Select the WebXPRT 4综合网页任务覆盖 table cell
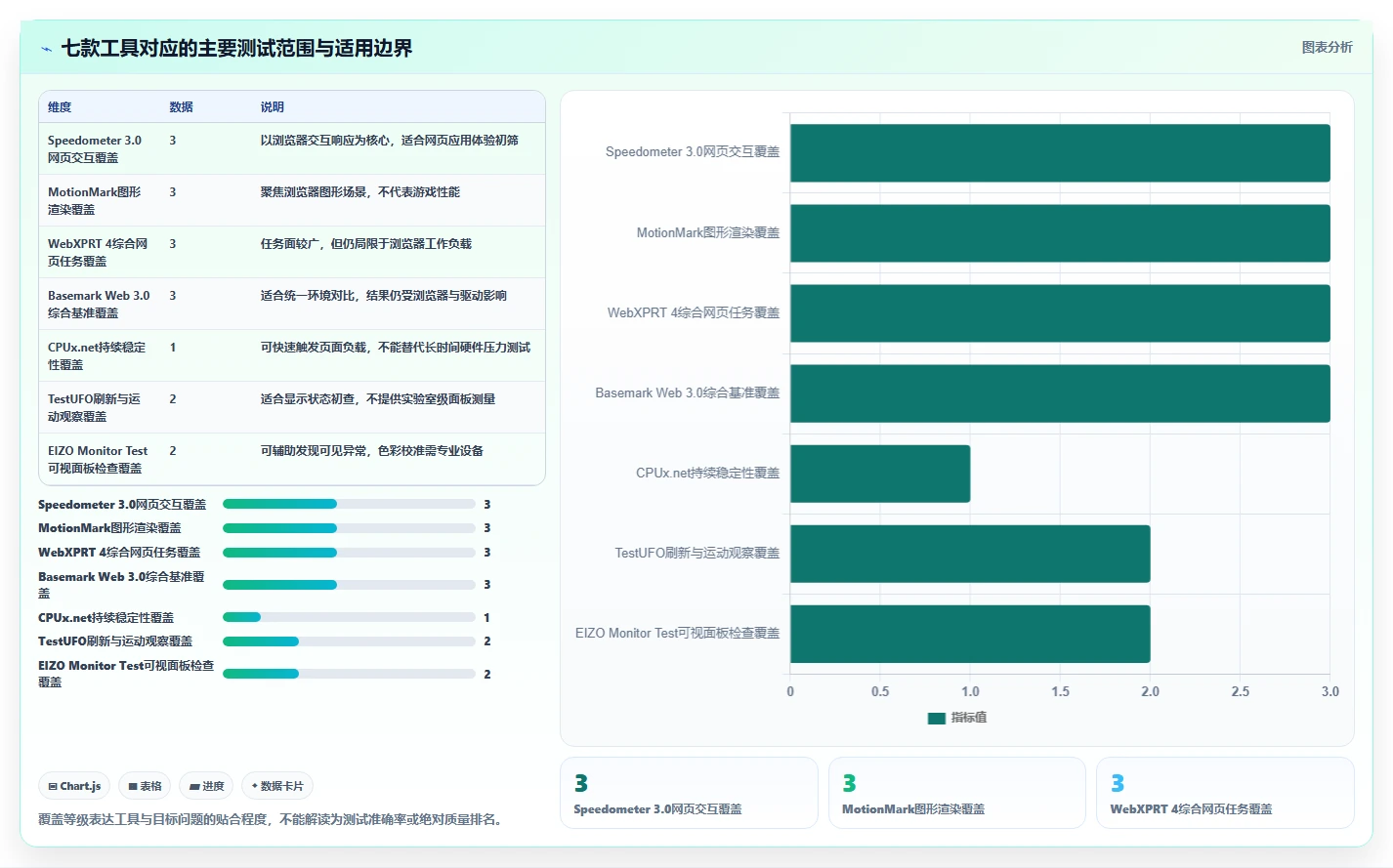 click(98, 253)
